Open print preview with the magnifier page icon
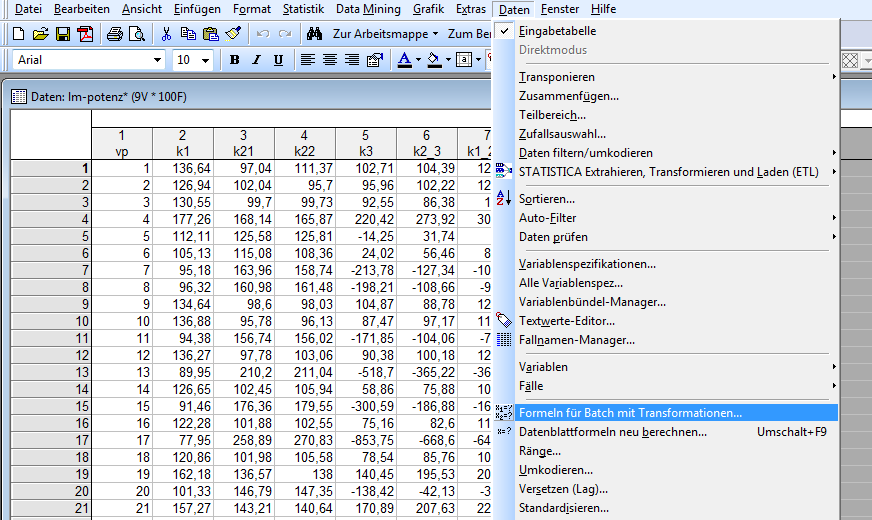This screenshot has height=520, width=872. coord(136,34)
